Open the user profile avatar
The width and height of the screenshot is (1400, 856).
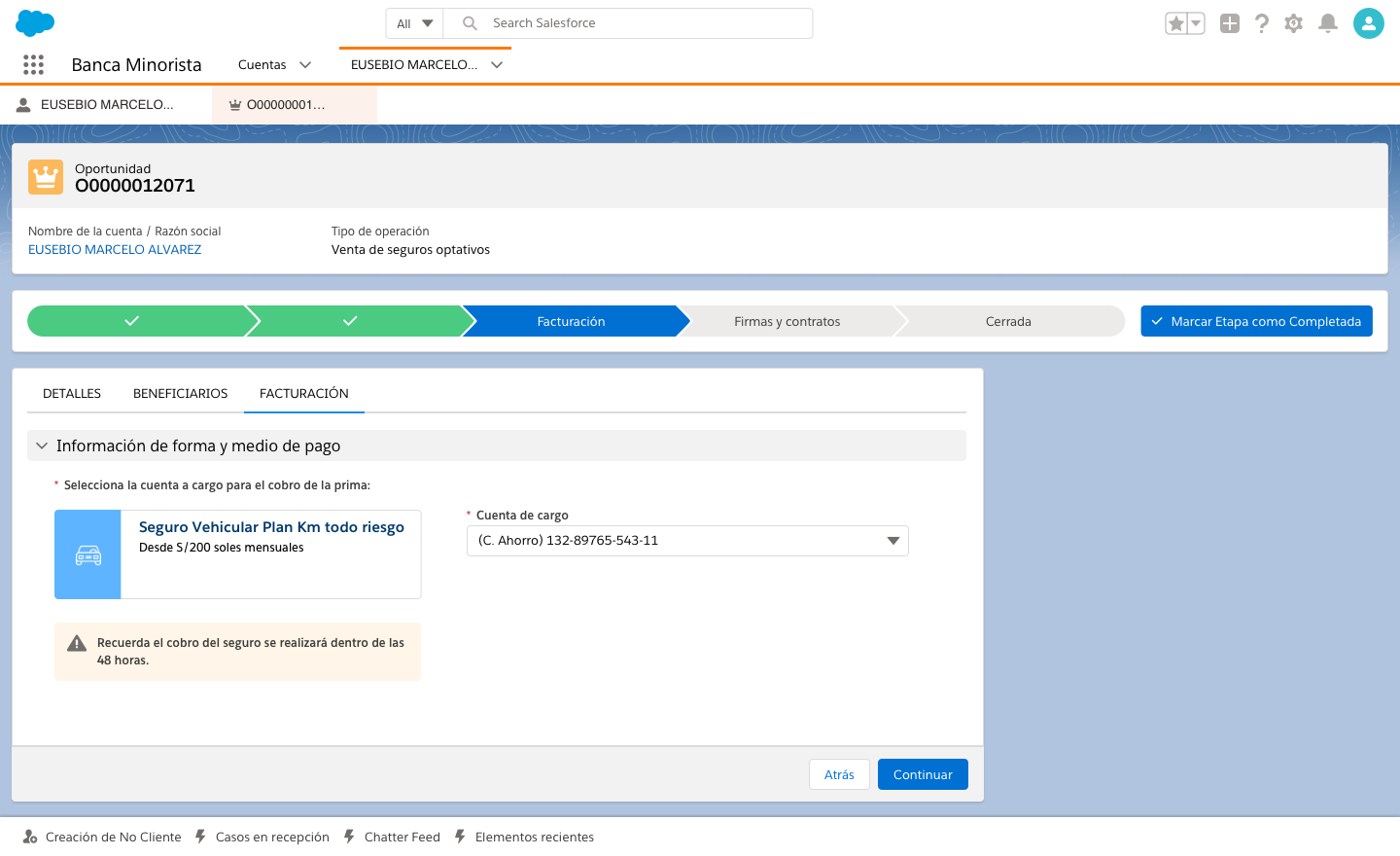tap(1369, 23)
